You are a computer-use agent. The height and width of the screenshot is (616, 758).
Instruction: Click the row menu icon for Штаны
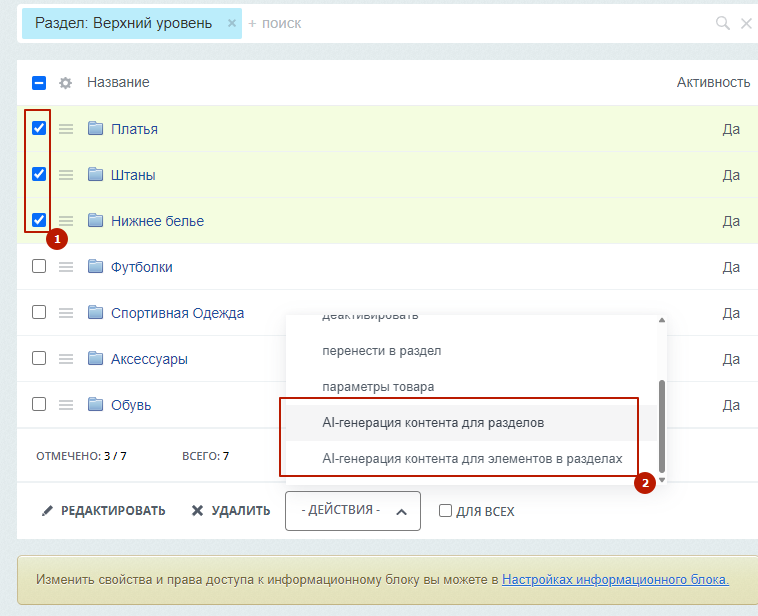point(66,175)
